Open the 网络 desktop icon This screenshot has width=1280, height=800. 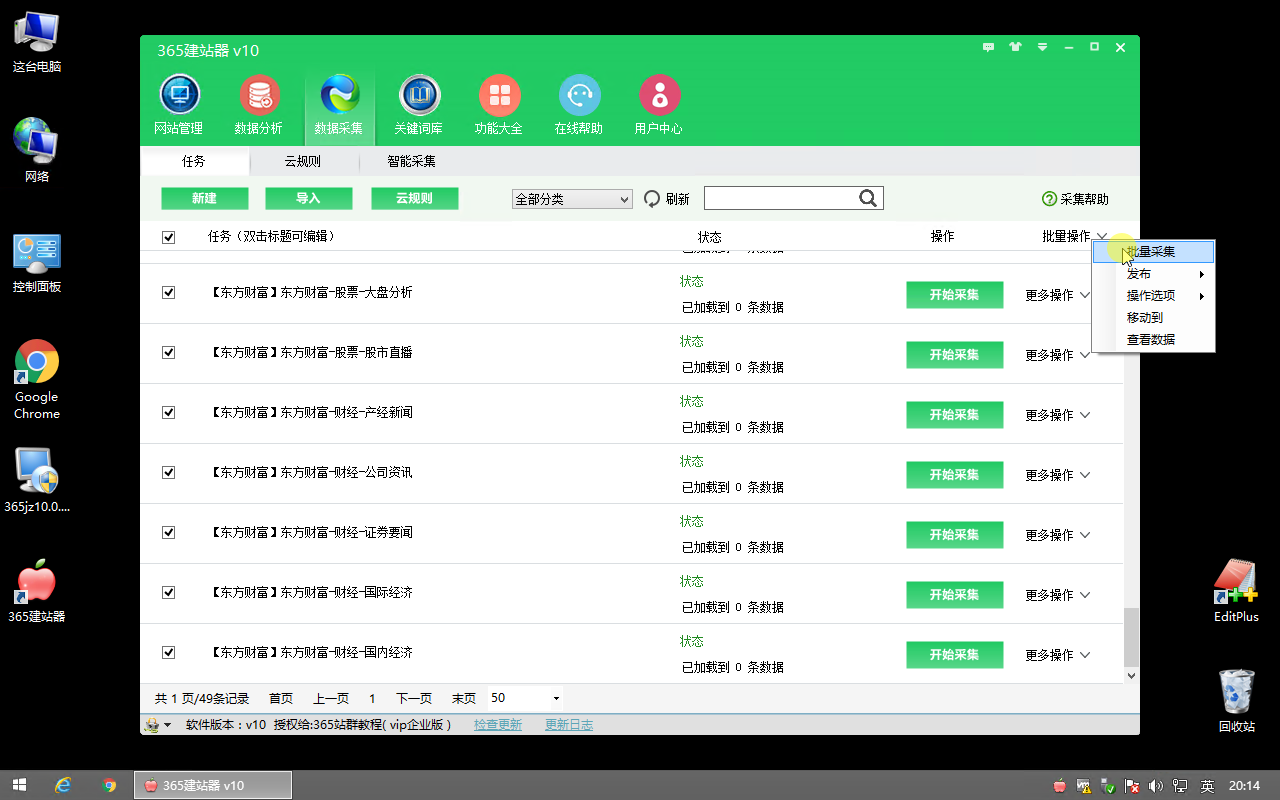point(37,150)
